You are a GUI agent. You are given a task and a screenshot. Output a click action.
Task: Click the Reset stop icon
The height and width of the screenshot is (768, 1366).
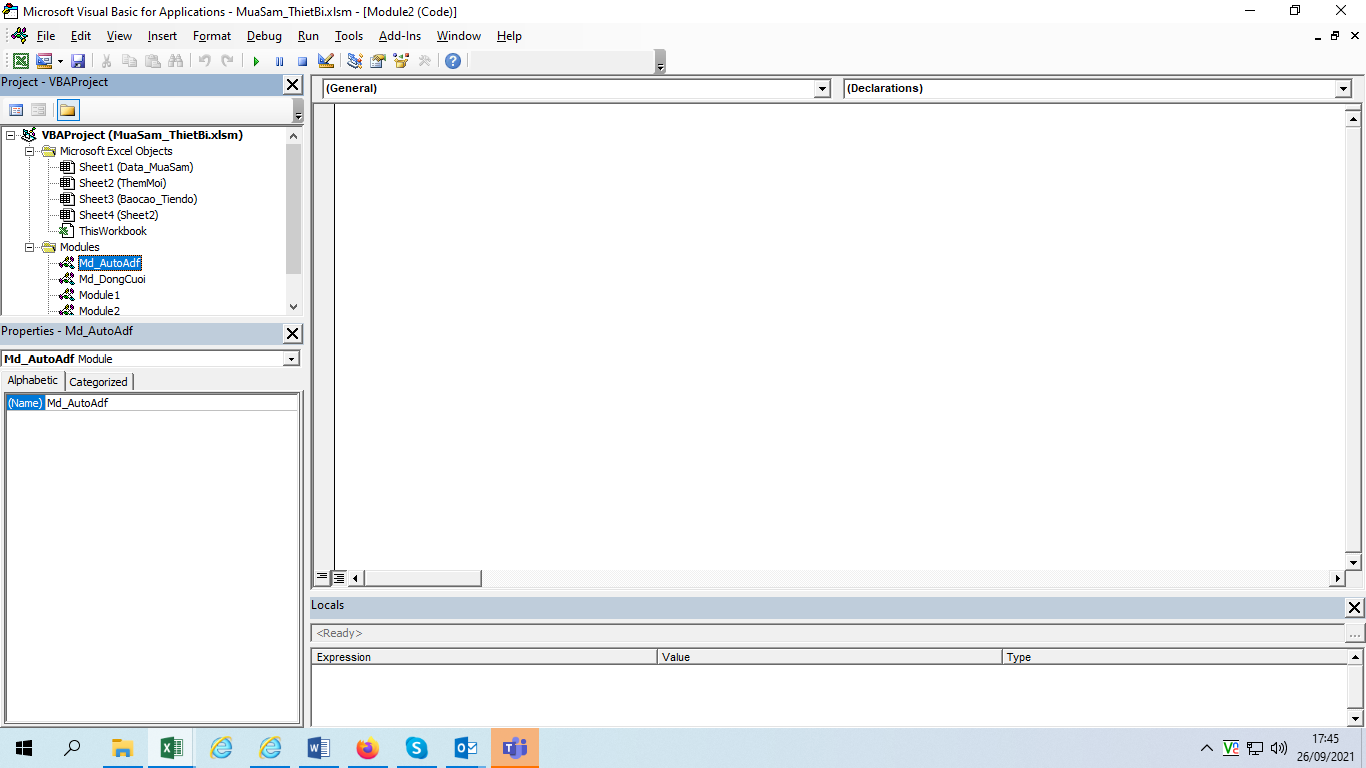pos(302,61)
